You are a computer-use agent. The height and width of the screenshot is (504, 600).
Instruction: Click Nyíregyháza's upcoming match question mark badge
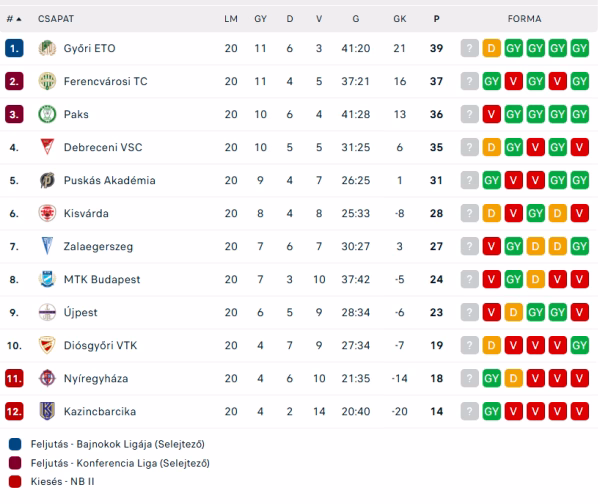pos(470,378)
